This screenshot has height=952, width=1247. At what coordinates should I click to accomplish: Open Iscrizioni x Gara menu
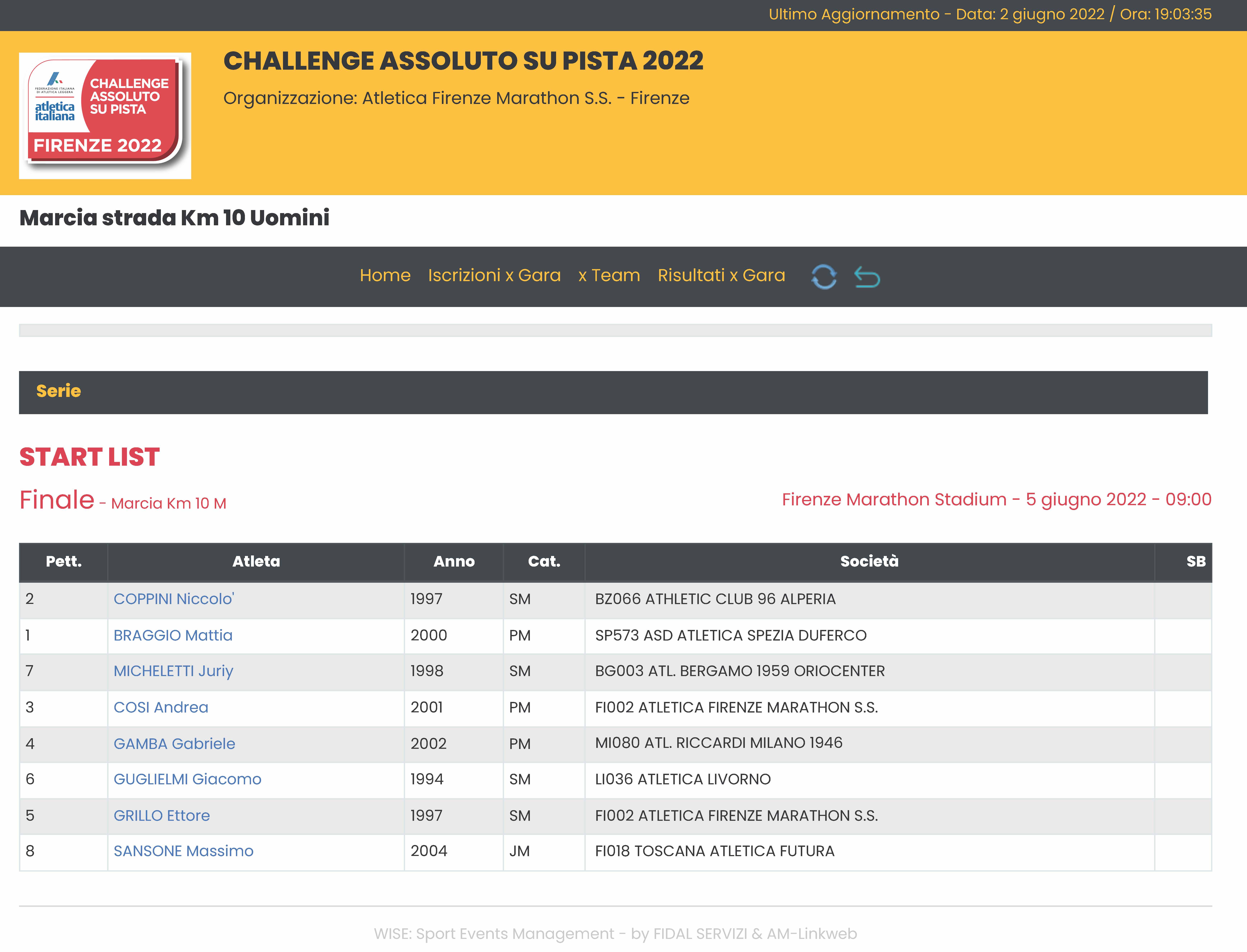[x=494, y=275]
